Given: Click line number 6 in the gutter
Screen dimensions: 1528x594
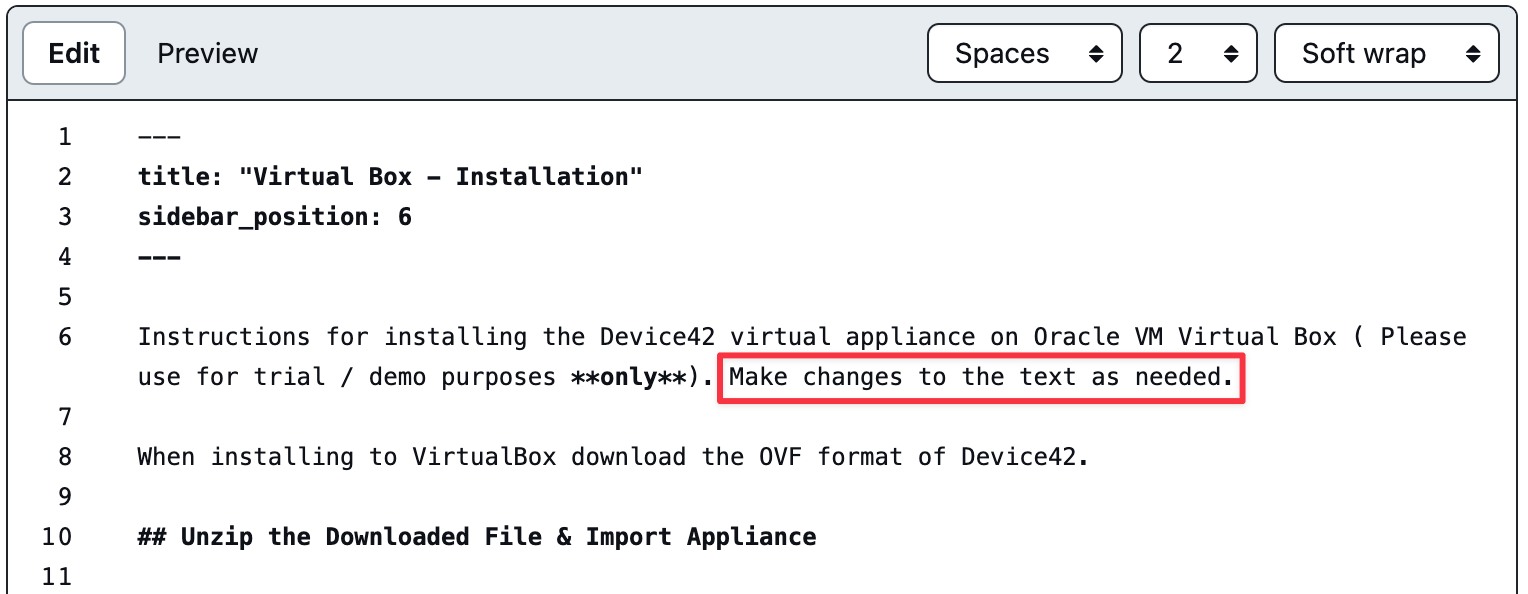Looking at the screenshot, I should [x=65, y=337].
